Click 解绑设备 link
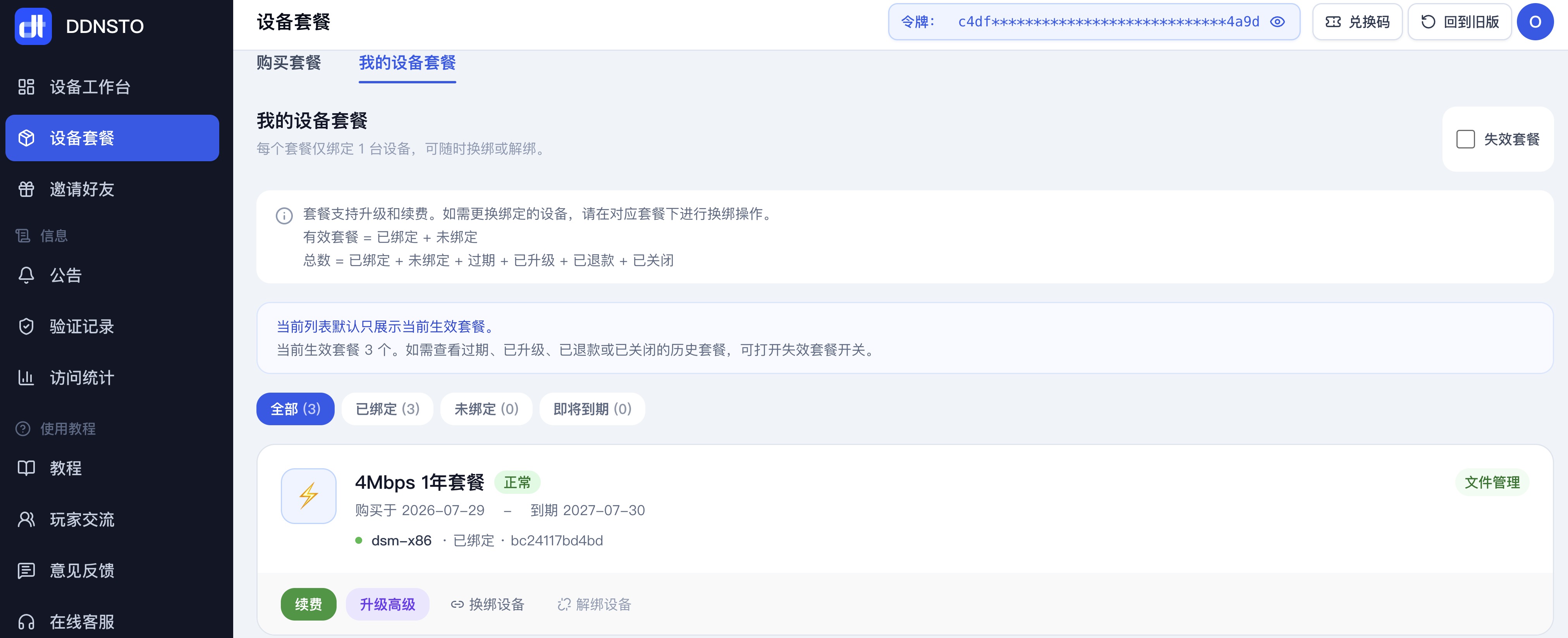Screen dimensions: 1568x638 tap(595, 605)
